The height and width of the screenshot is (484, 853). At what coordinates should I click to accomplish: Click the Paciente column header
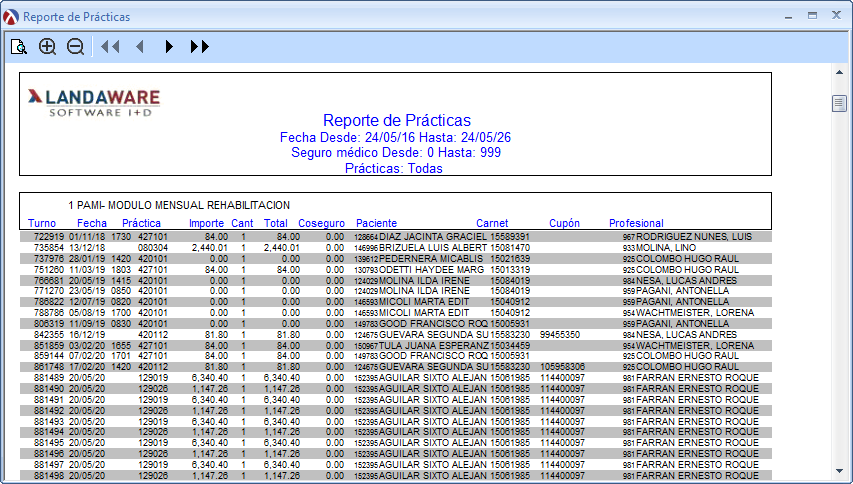coord(376,223)
